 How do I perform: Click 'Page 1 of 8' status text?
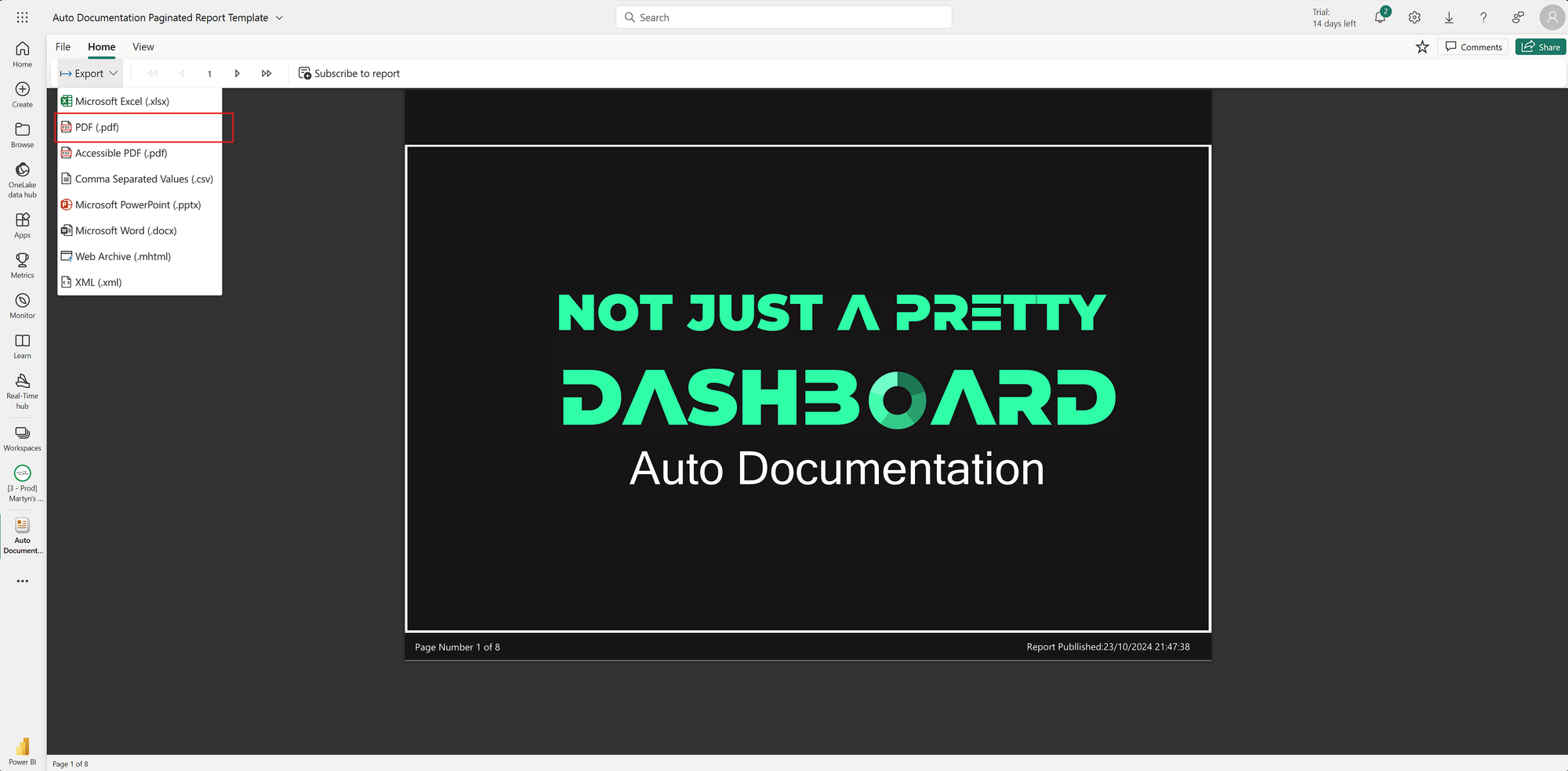click(71, 764)
